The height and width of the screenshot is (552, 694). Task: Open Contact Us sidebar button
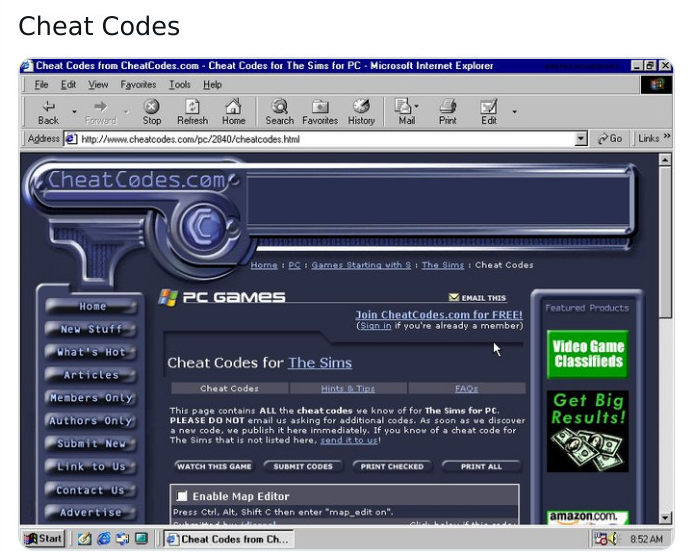[x=91, y=490]
